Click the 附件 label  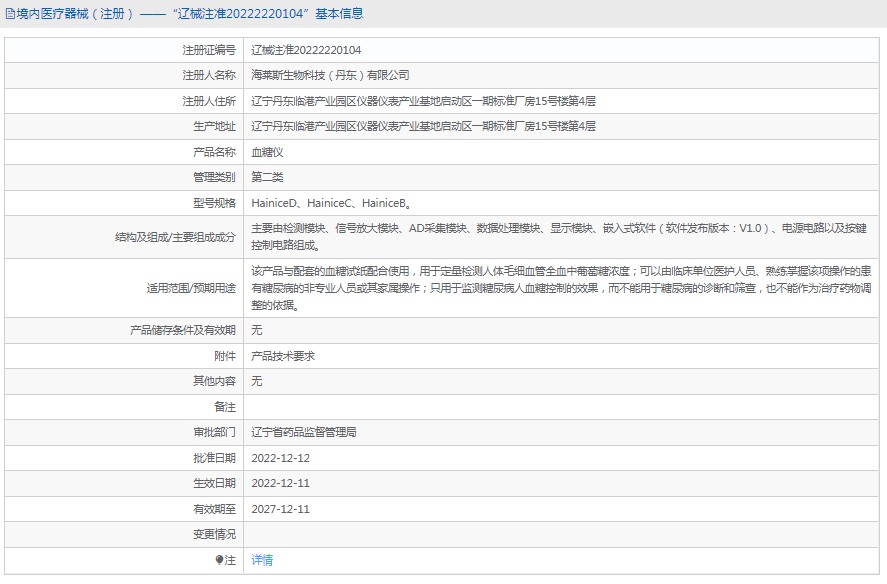click(x=225, y=356)
